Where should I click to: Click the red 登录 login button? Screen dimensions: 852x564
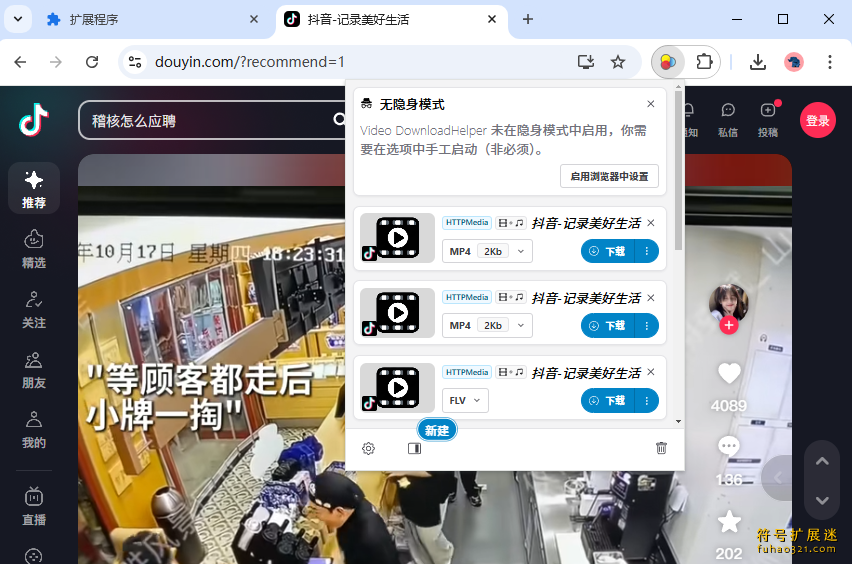[817, 121]
